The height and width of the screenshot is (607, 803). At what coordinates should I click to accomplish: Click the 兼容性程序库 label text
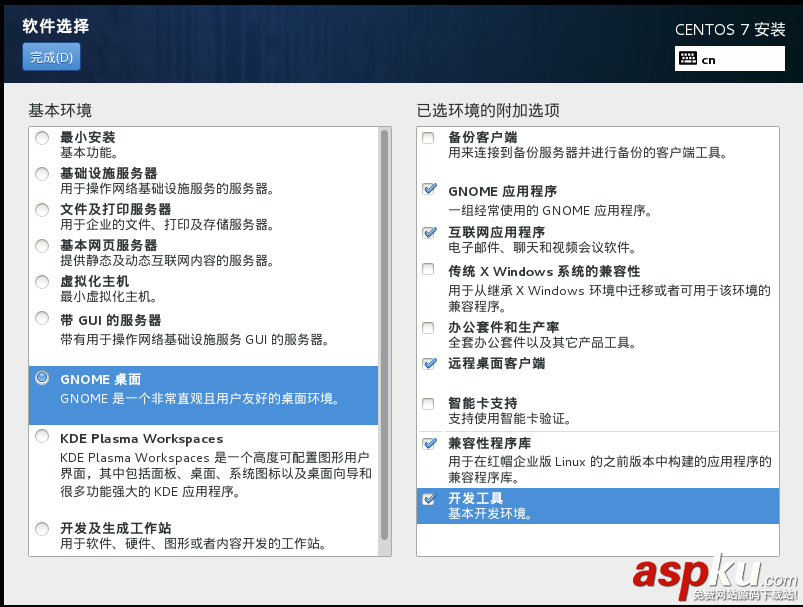pyautogui.click(x=490, y=443)
